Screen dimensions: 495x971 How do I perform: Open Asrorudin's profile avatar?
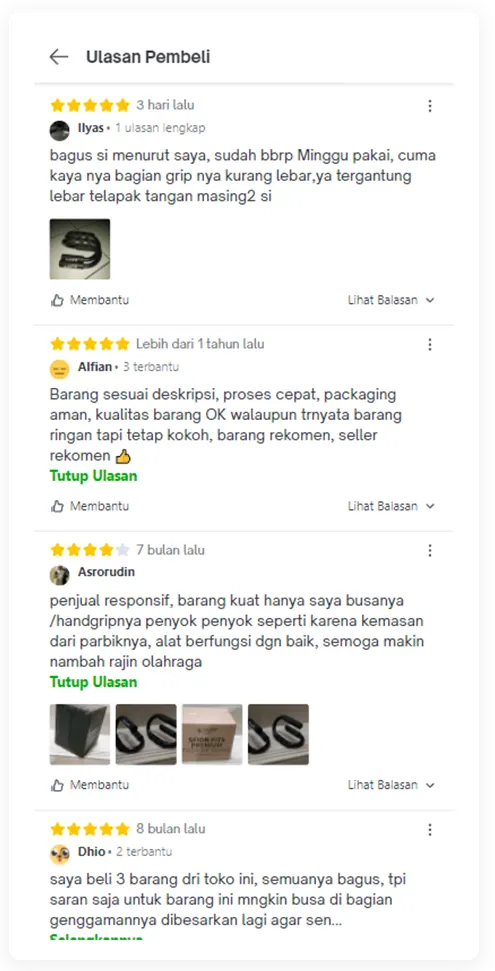point(59,575)
